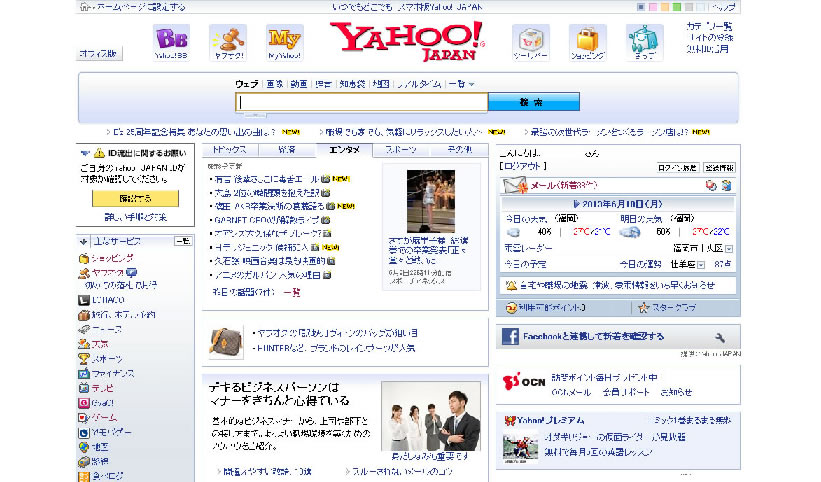Select the dark blue theme color swatch

[x=640, y=7]
